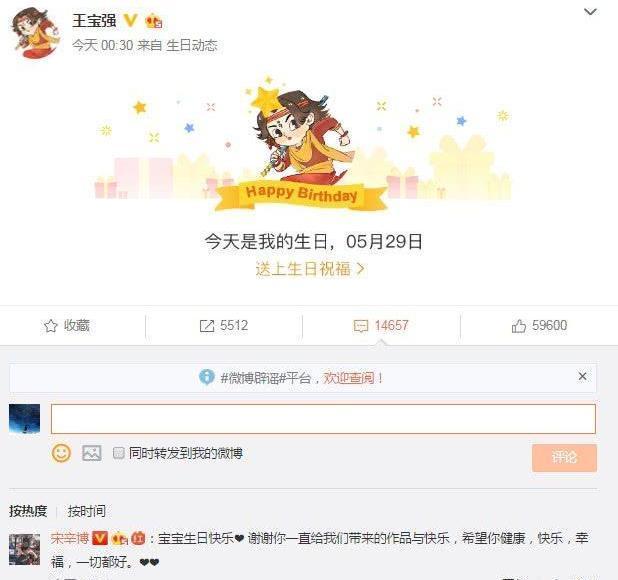Like the post via the thumbs-up icon
Image resolution: width=618 pixels, height=580 pixels.
point(519,326)
